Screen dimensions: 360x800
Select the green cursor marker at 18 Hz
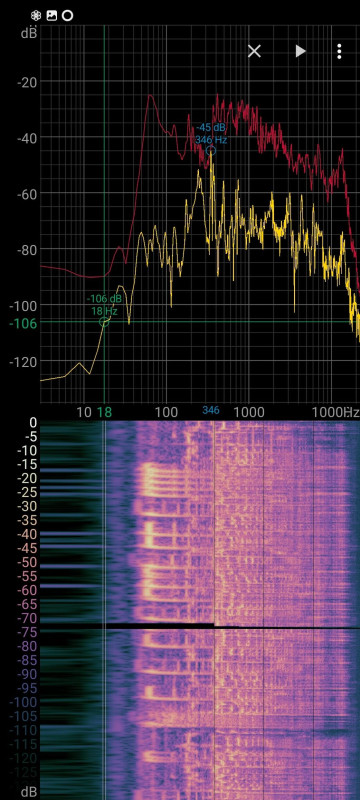[x=104, y=322]
